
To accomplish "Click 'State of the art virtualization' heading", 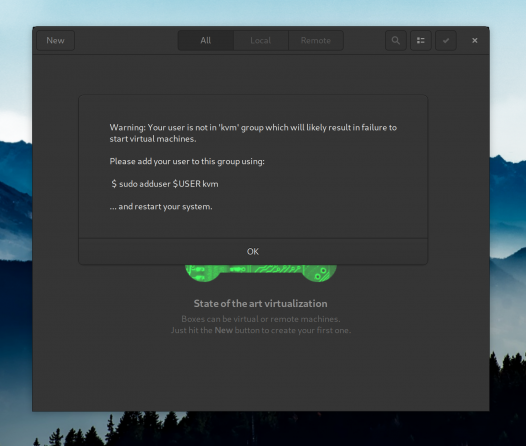I will (261, 303).
